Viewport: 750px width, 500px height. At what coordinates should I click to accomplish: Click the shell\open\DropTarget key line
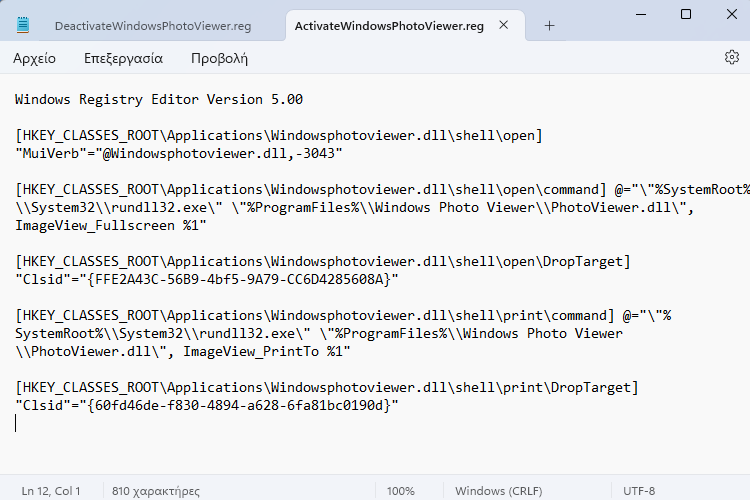coord(323,262)
